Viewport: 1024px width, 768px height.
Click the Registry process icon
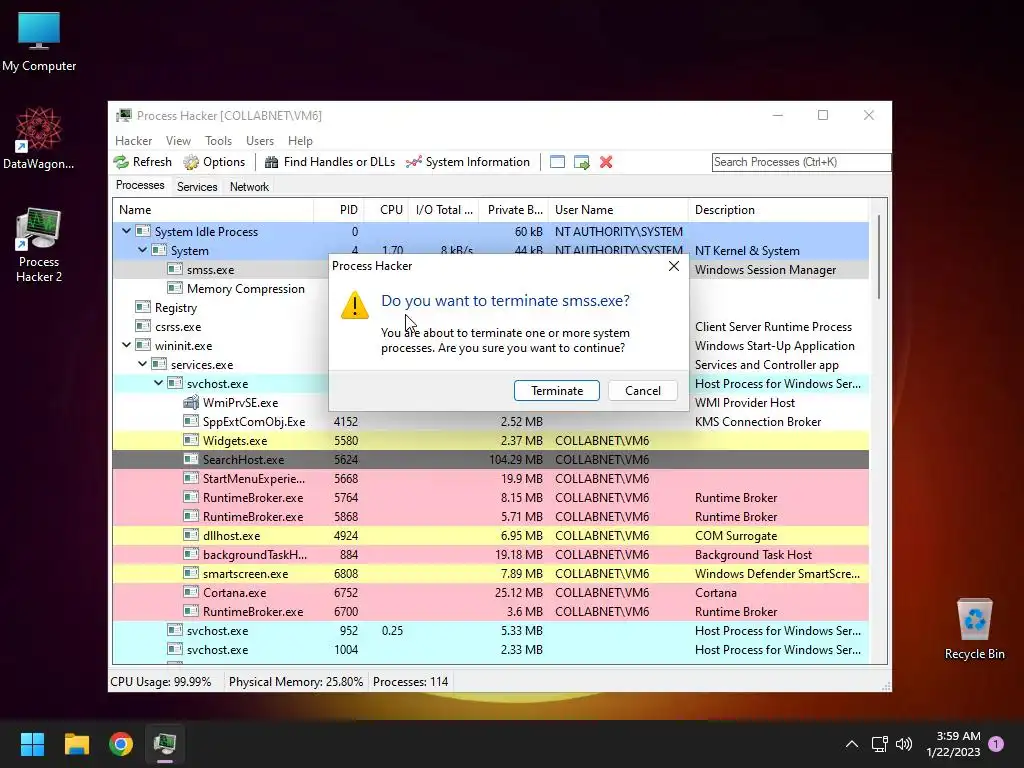pyautogui.click(x=142, y=307)
